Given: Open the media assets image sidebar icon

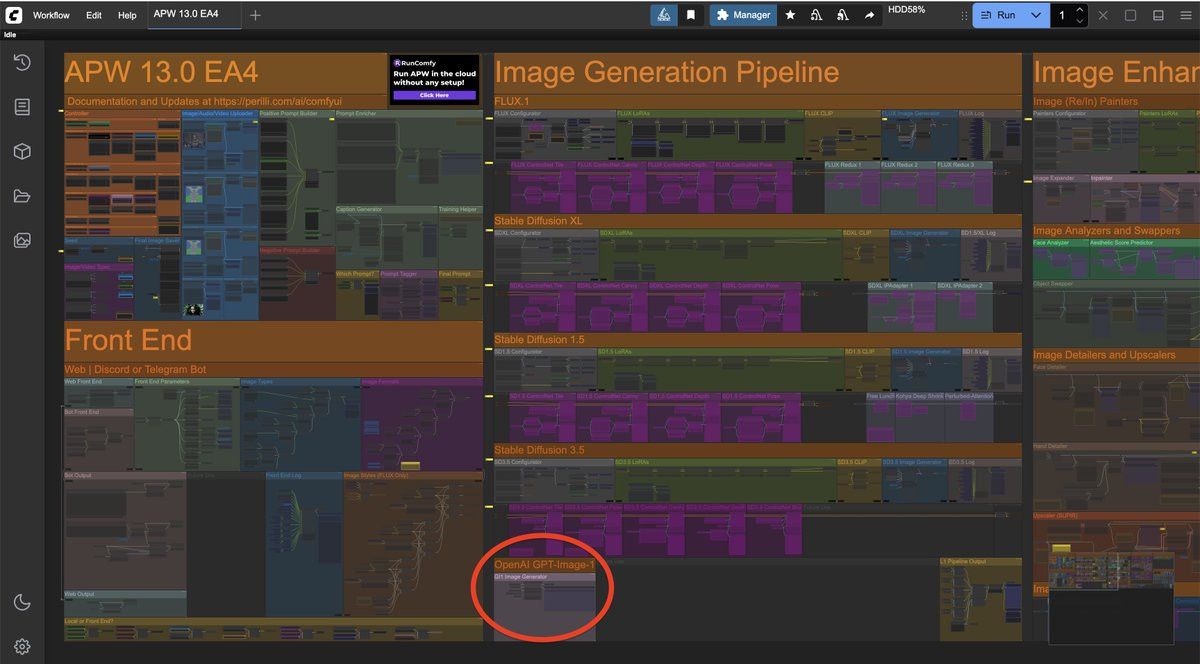Looking at the screenshot, I should 22,240.
